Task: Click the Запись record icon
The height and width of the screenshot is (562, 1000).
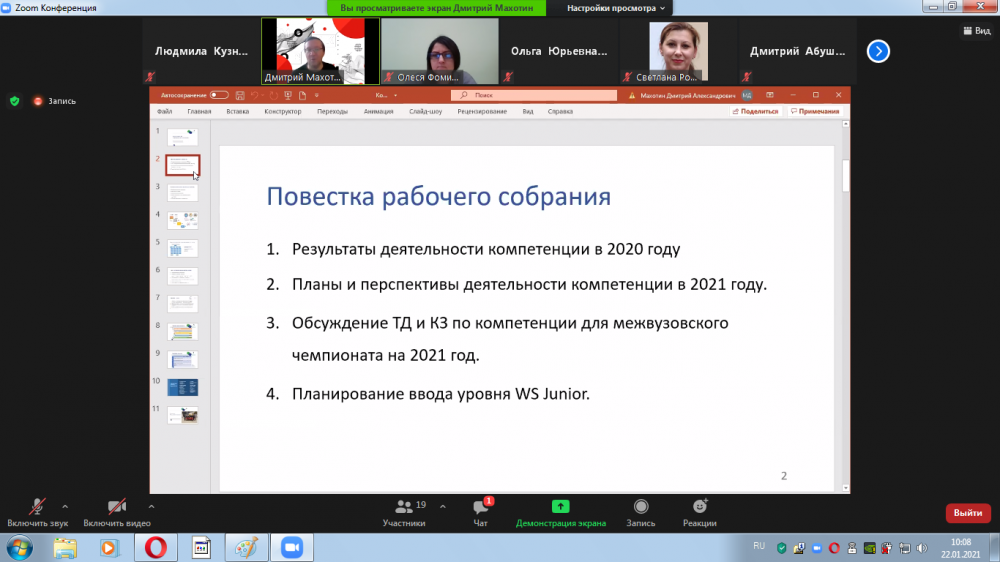Action: tap(641, 507)
